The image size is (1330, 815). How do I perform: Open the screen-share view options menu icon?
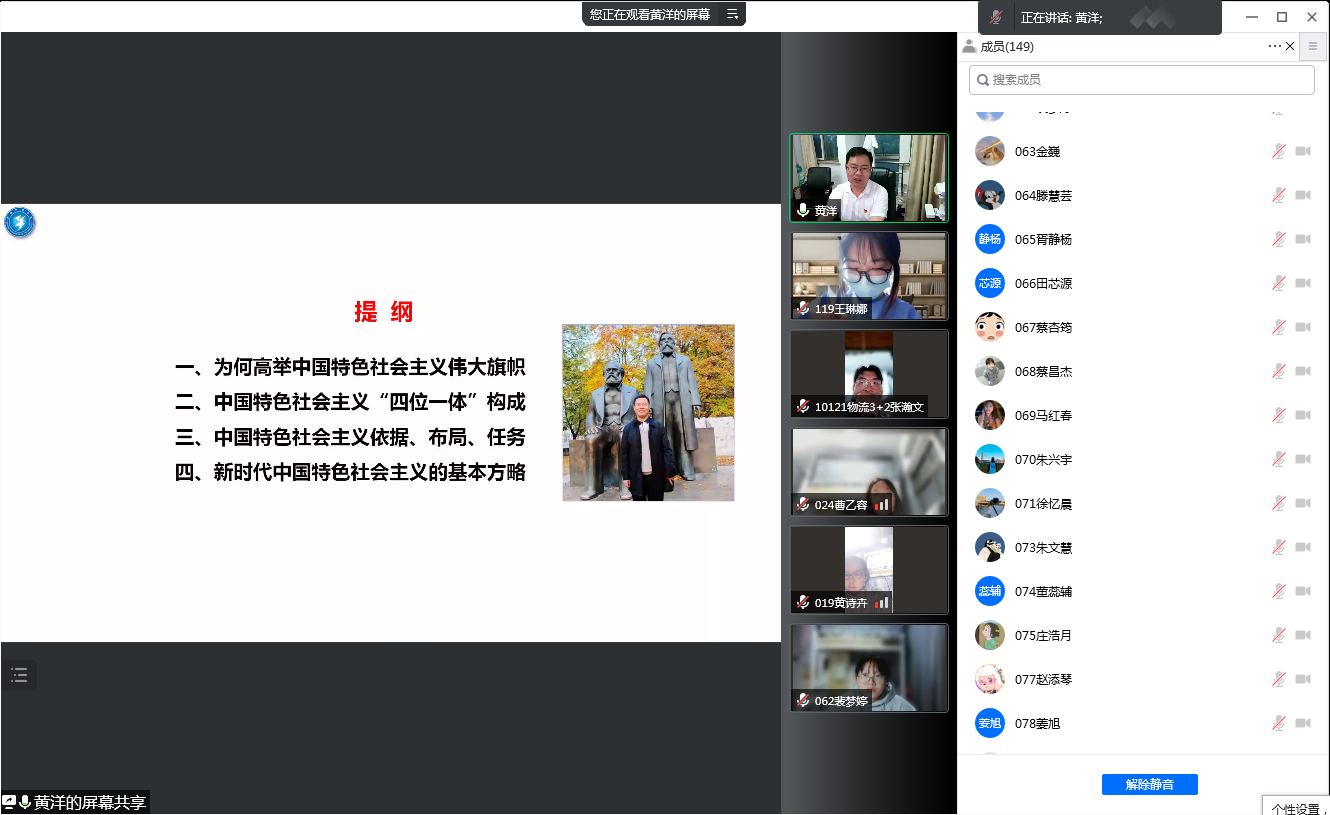732,14
